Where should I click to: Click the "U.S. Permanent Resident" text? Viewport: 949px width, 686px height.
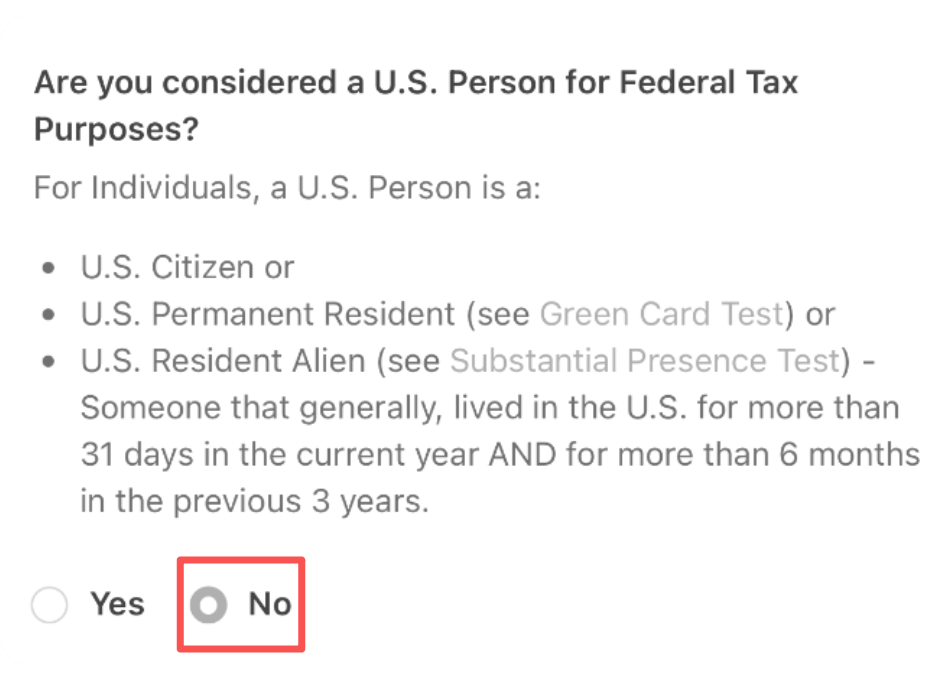click(x=268, y=314)
